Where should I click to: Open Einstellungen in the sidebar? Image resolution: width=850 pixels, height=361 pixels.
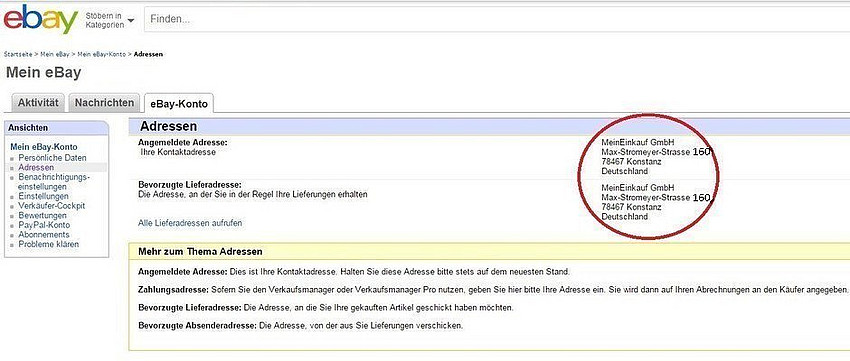[43, 196]
